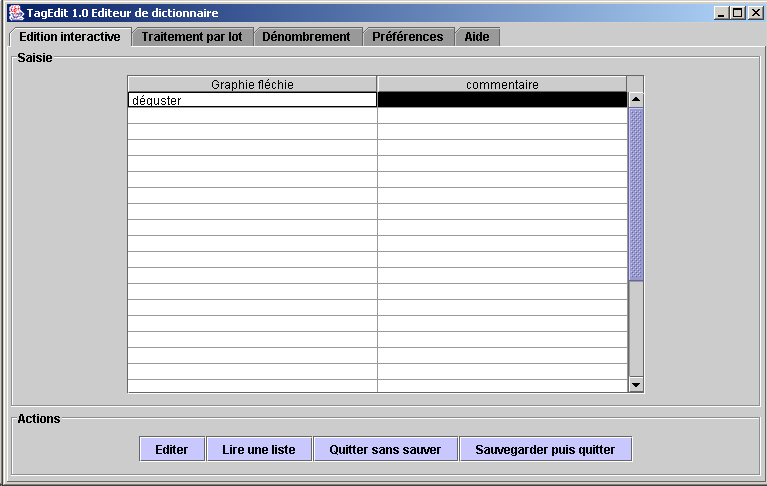Click the commentaire column header
The image size is (767, 486).
[x=502, y=85]
